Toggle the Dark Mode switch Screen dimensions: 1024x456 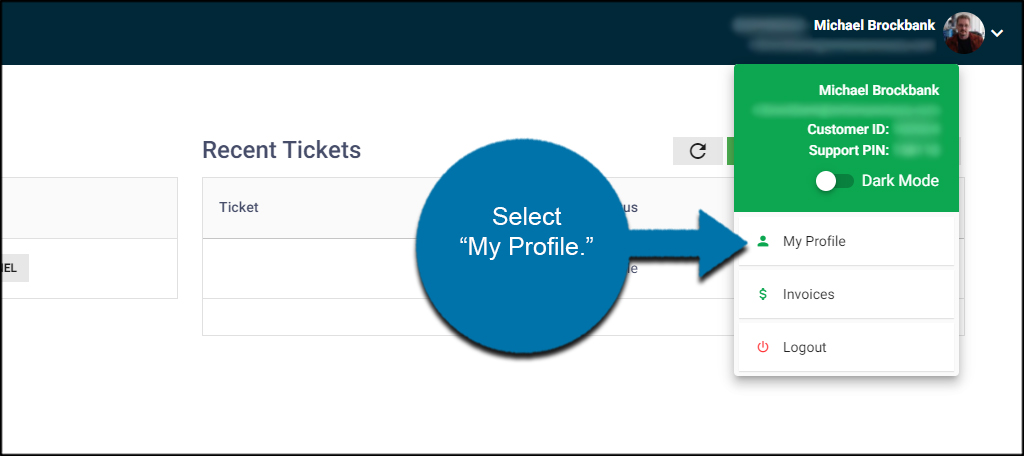[835, 181]
